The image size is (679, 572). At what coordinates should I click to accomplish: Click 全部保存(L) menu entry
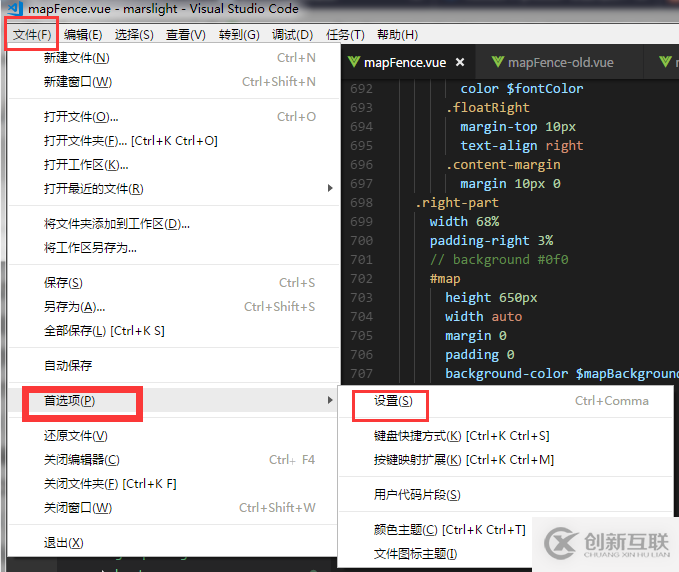[173, 331]
